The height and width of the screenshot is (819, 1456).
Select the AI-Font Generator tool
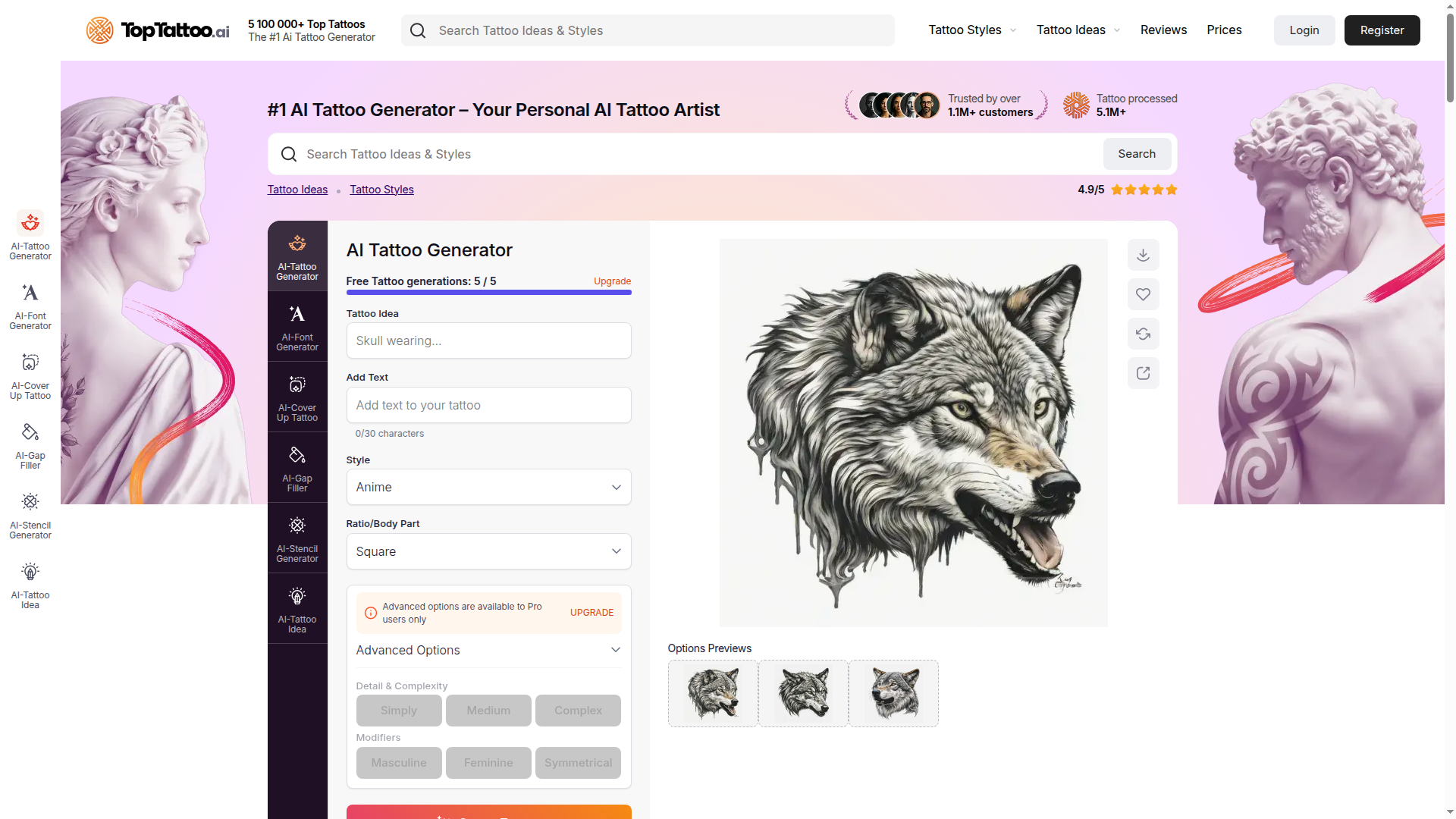coord(297,326)
